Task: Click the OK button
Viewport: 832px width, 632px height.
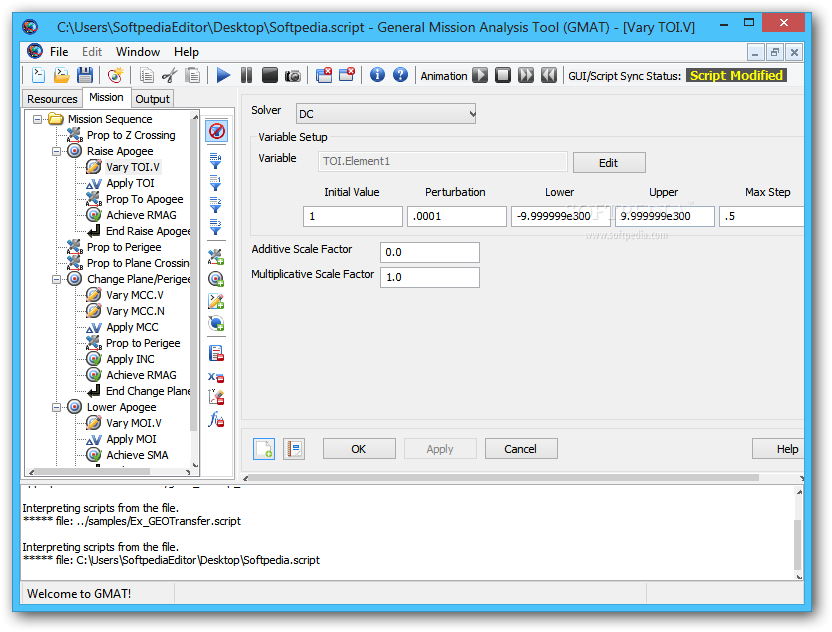Action: (x=359, y=449)
